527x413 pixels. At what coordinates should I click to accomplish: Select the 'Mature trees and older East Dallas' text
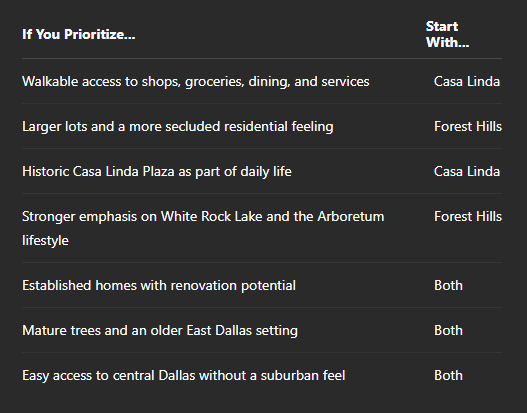coord(160,331)
